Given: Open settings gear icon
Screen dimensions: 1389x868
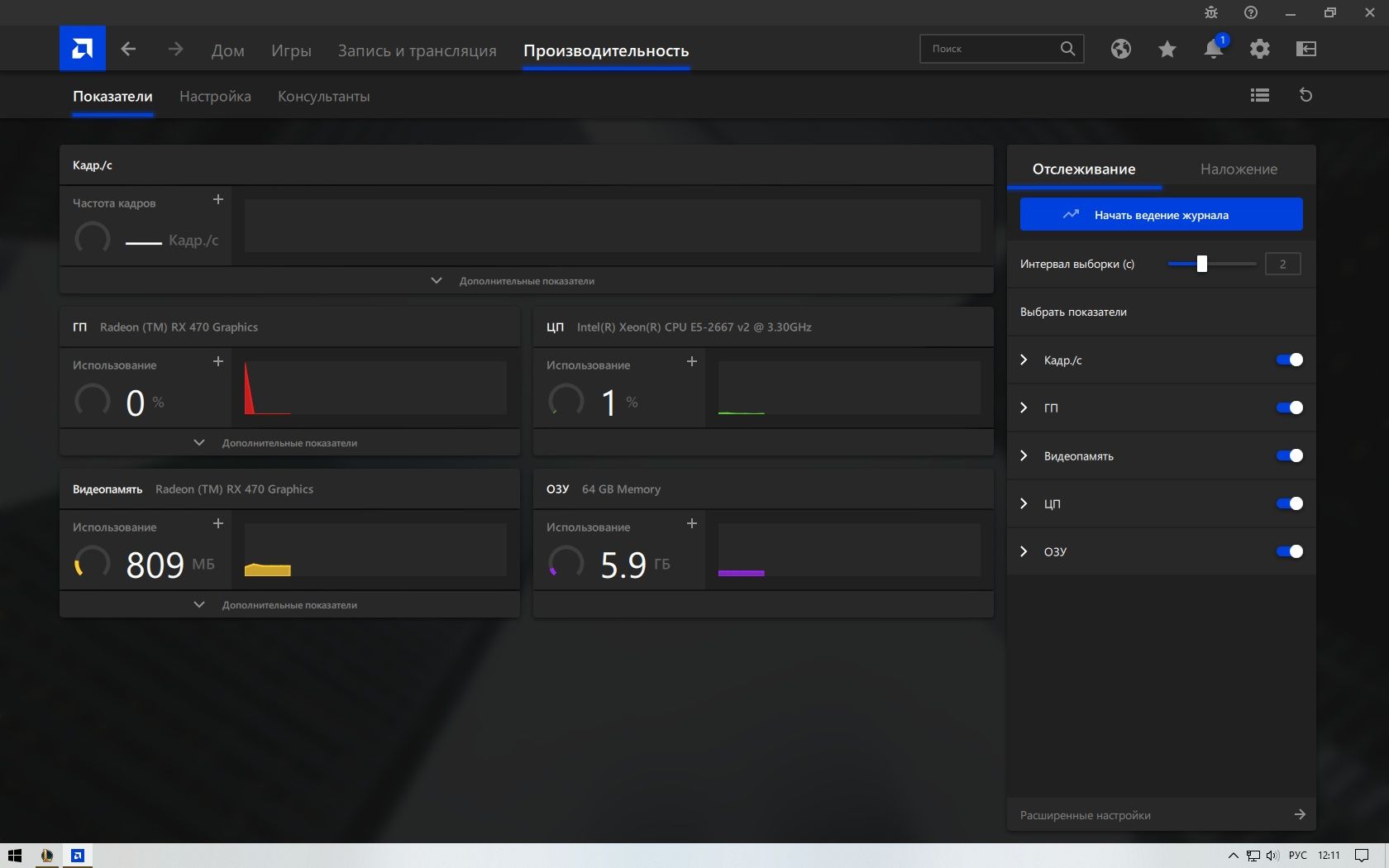Looking at the screenshot, I should (1259, 49).
